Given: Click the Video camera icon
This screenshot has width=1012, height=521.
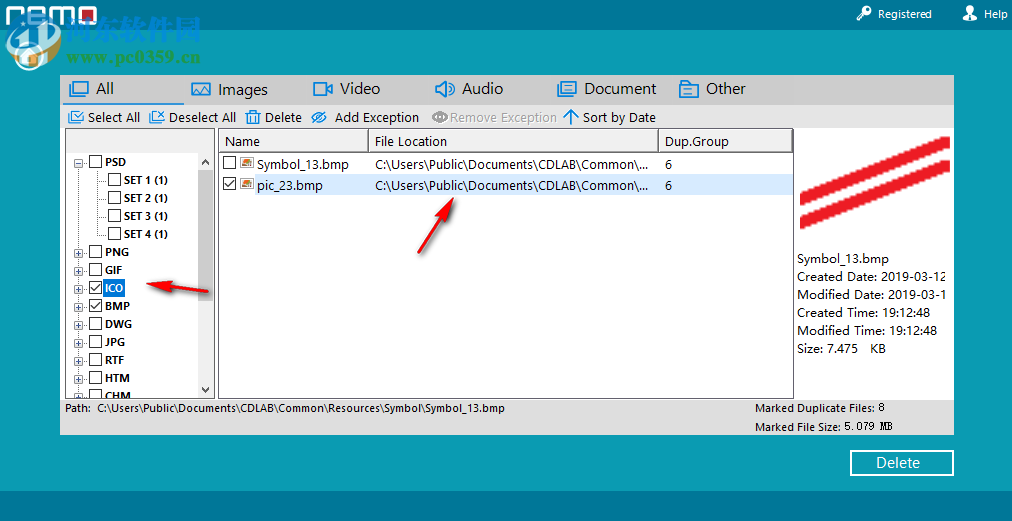Looking at the screenshot, I should point(323,88).
